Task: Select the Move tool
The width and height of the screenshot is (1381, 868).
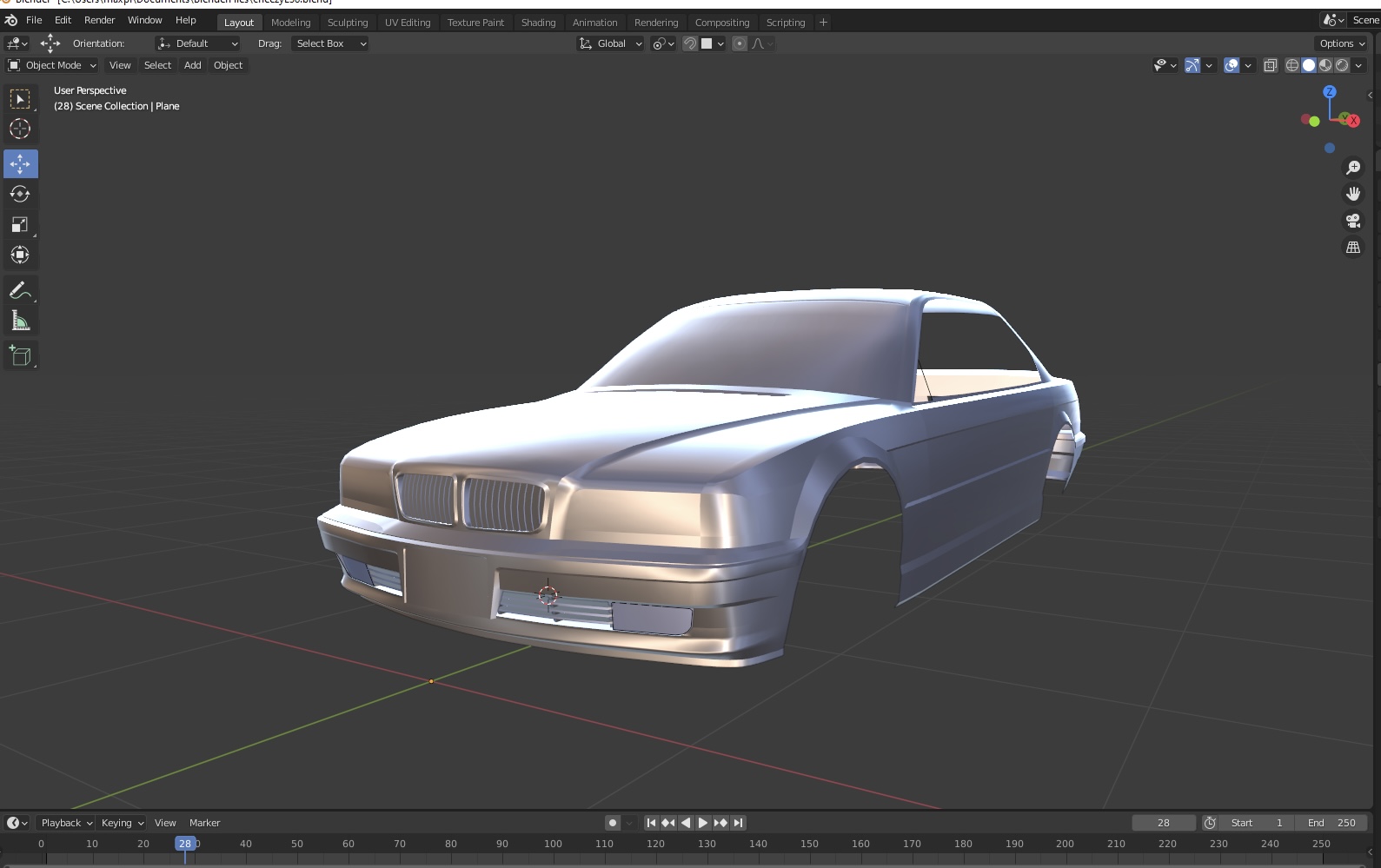Action: click(x=20, y=163)
